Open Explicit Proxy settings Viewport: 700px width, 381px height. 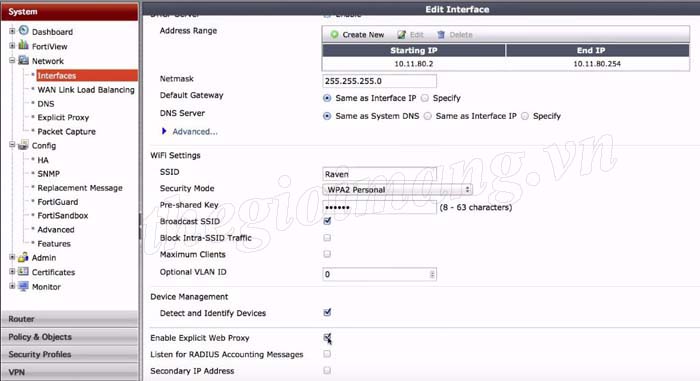click(x=63, y=117)
